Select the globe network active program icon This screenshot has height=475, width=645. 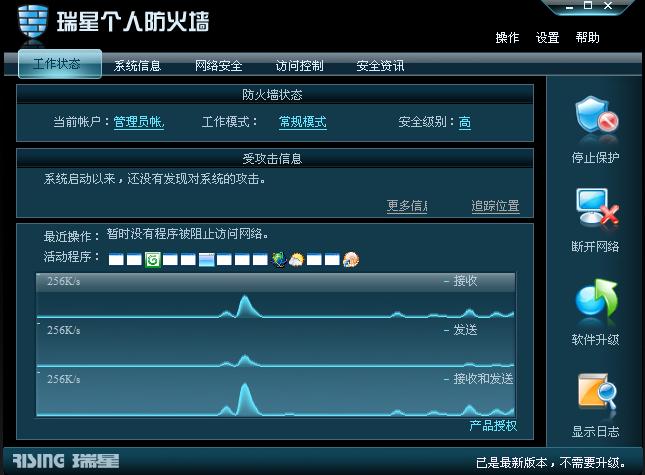tap(279, 260)
